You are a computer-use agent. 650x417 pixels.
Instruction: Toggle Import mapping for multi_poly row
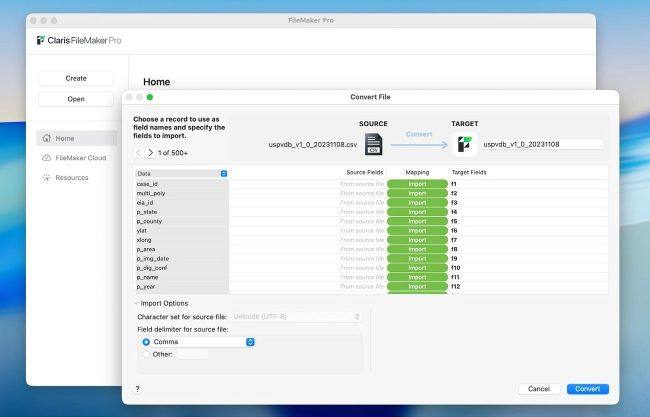point(417,193)
